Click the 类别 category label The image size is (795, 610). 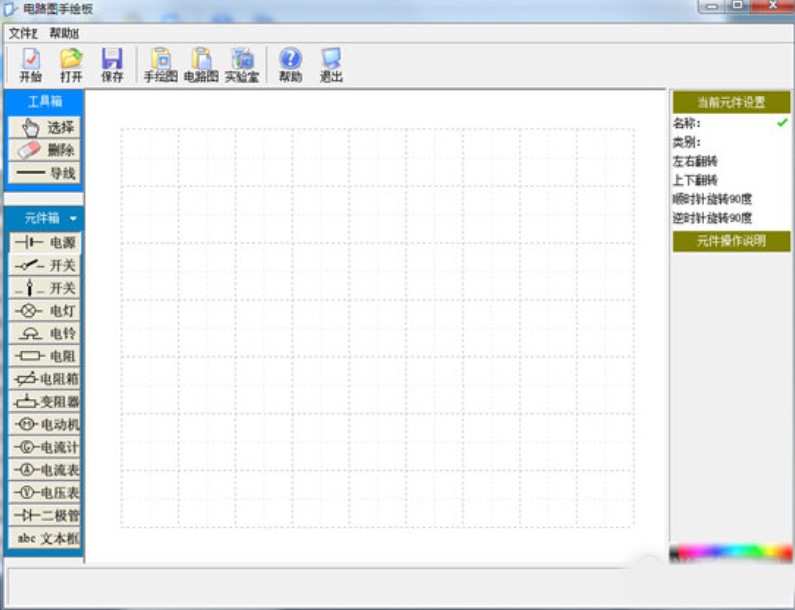click(x=686, y=142)
